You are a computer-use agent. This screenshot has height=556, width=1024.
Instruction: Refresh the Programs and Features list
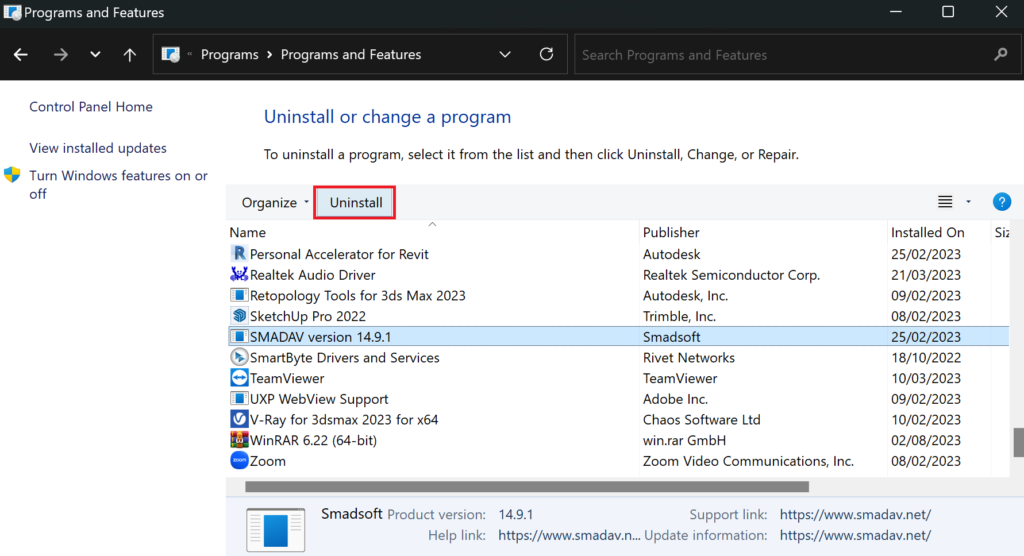pos(547,54)
